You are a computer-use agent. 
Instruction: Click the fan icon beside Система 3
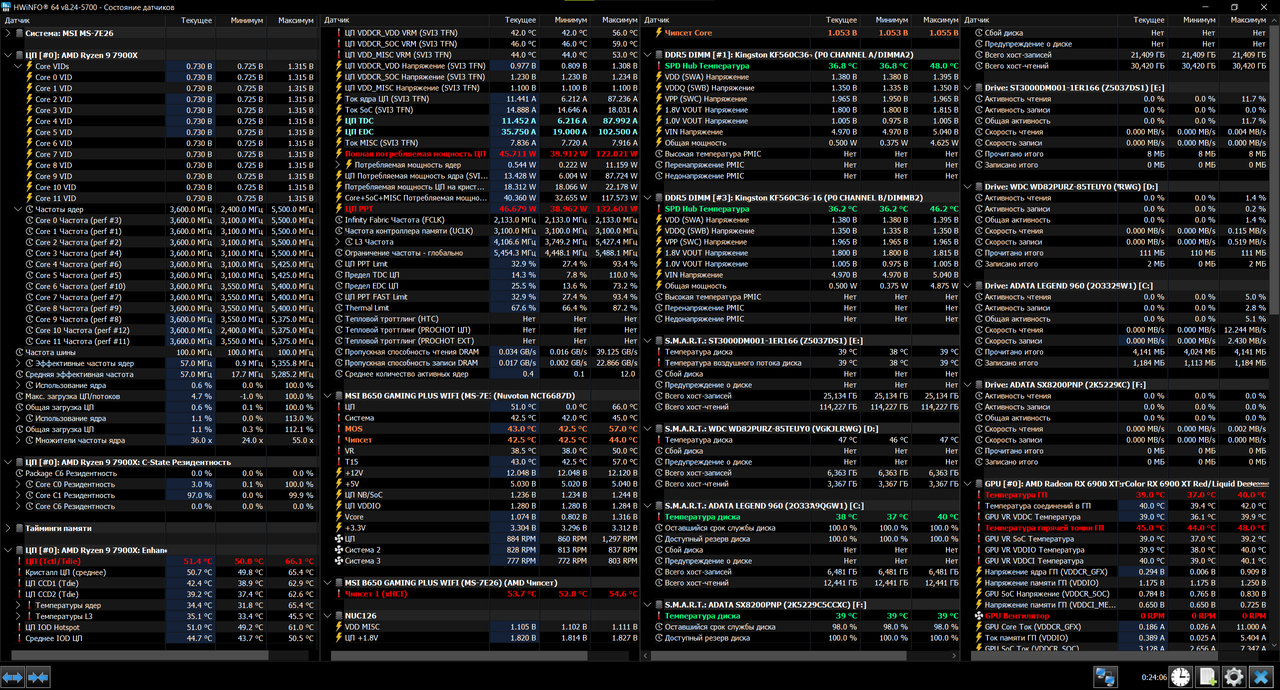pos(338,561)
